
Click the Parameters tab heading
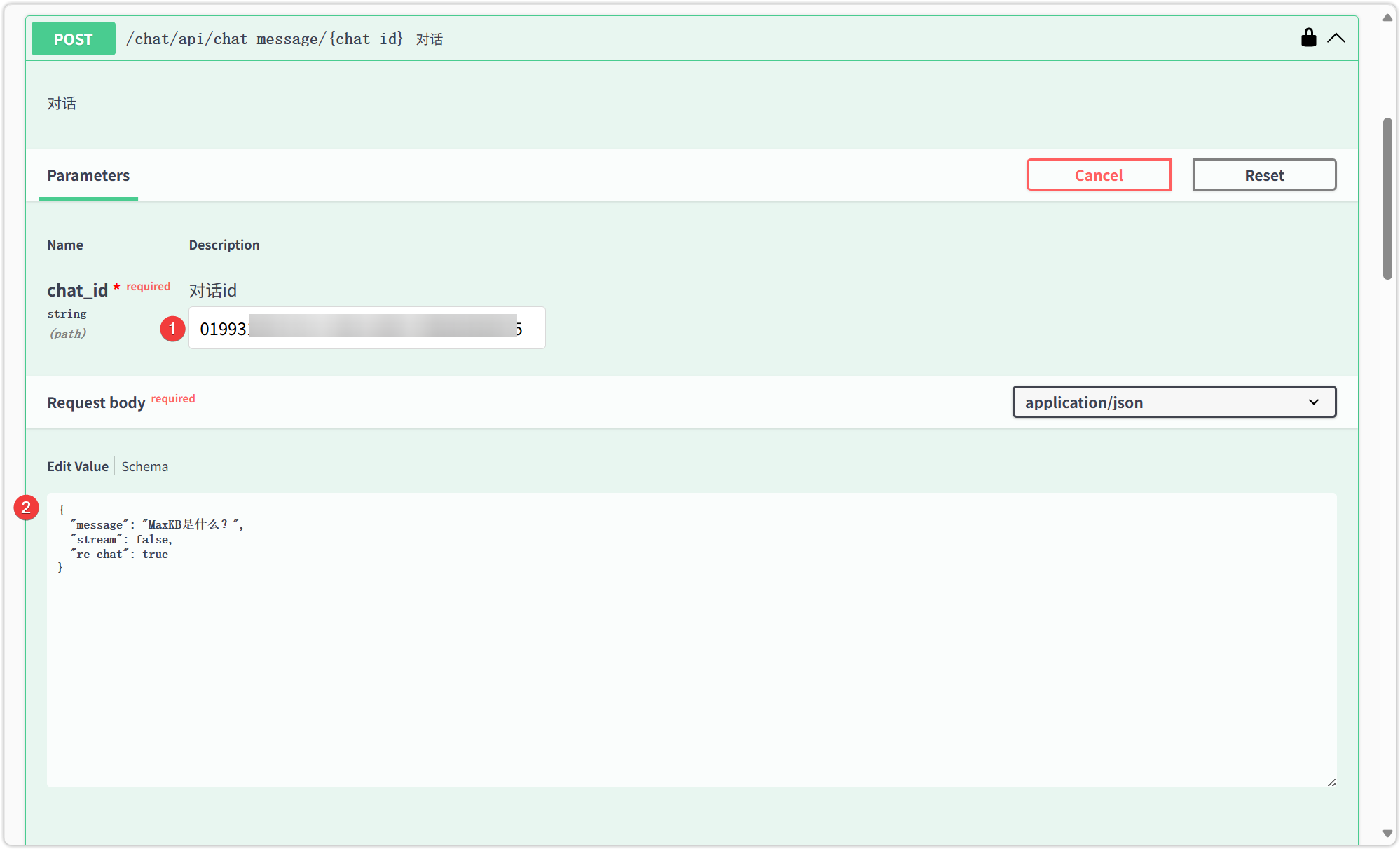[x=88, y=176]
